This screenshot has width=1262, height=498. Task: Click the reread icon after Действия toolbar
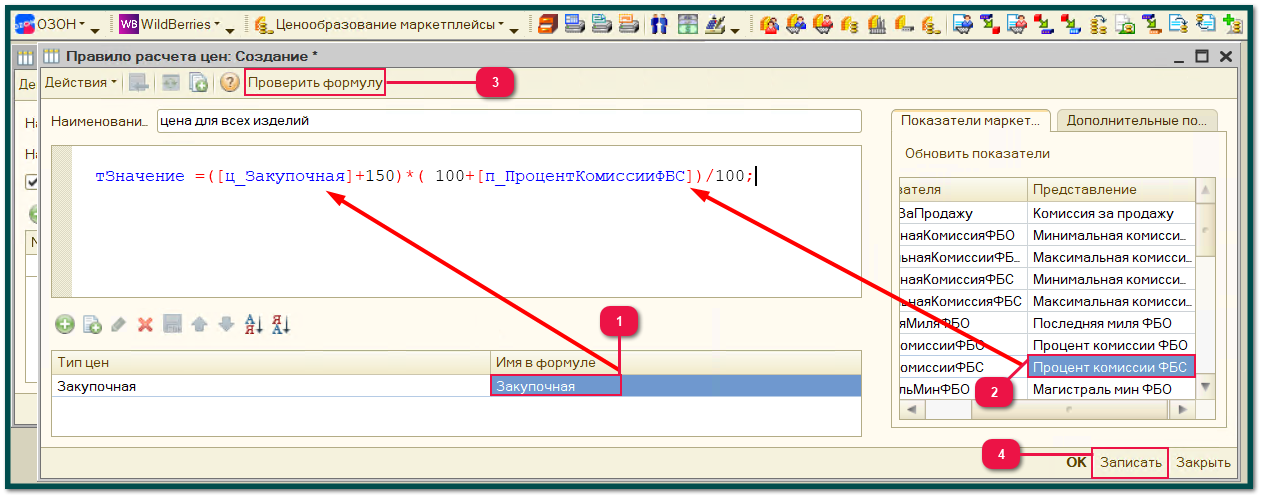pyautogui.click(x=170, y=83)
